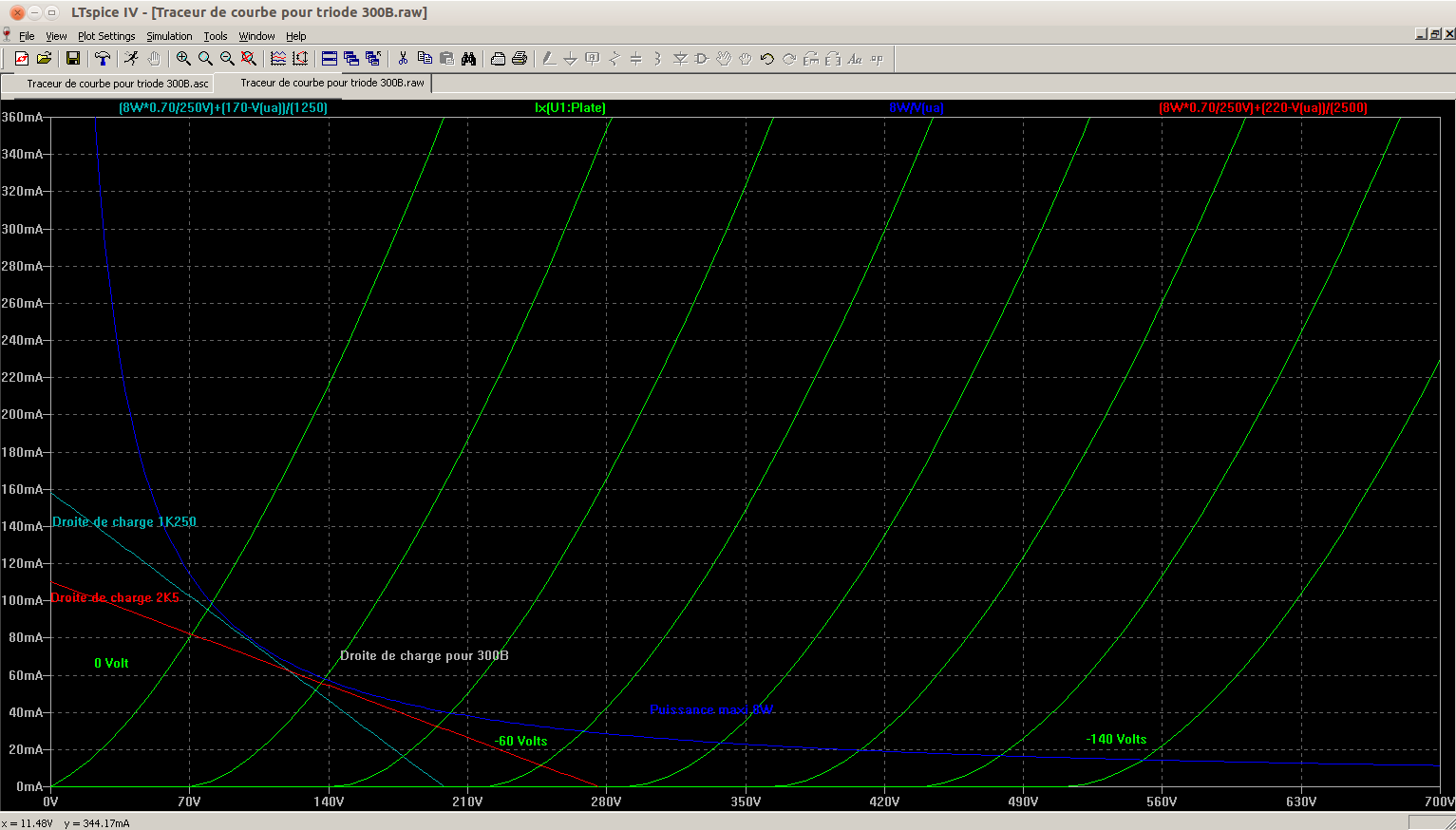The width and height of the screenshot is (1456, 830).
Task: Click the Component gate icon
Action: click(702, 59)
